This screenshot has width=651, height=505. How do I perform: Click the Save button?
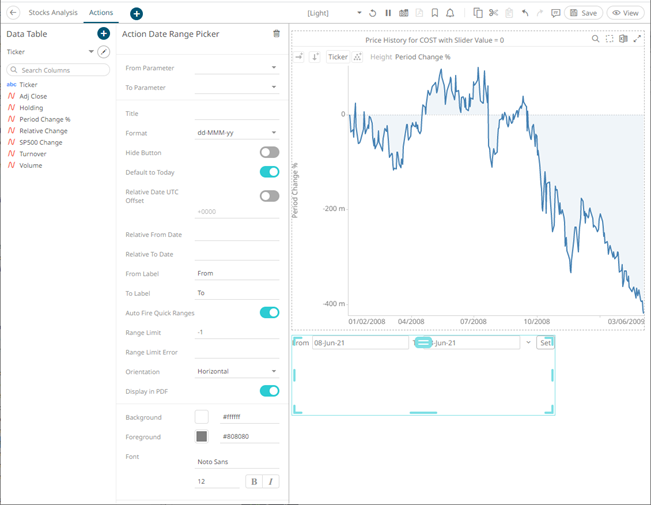(583, 13)
